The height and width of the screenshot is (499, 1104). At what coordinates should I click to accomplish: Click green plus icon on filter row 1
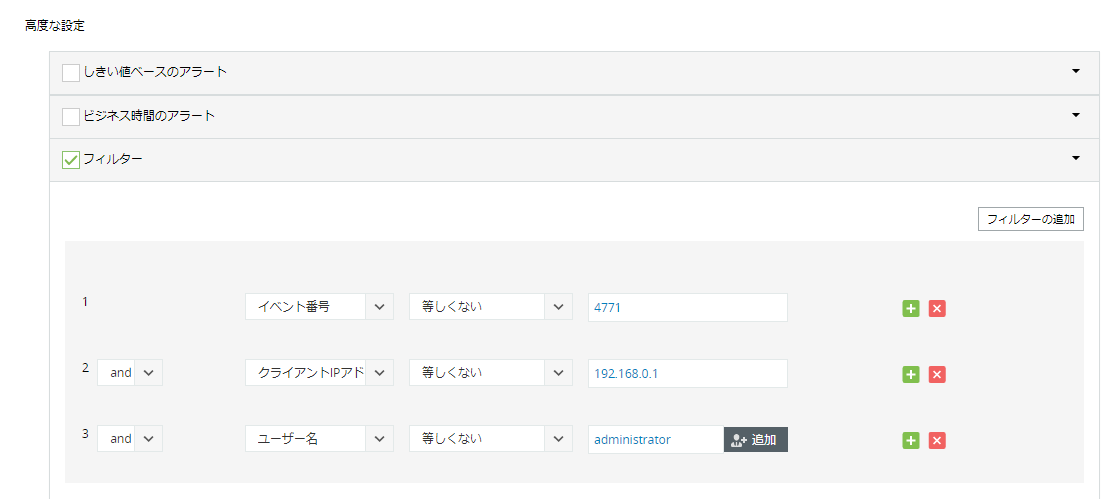point(910,308)
